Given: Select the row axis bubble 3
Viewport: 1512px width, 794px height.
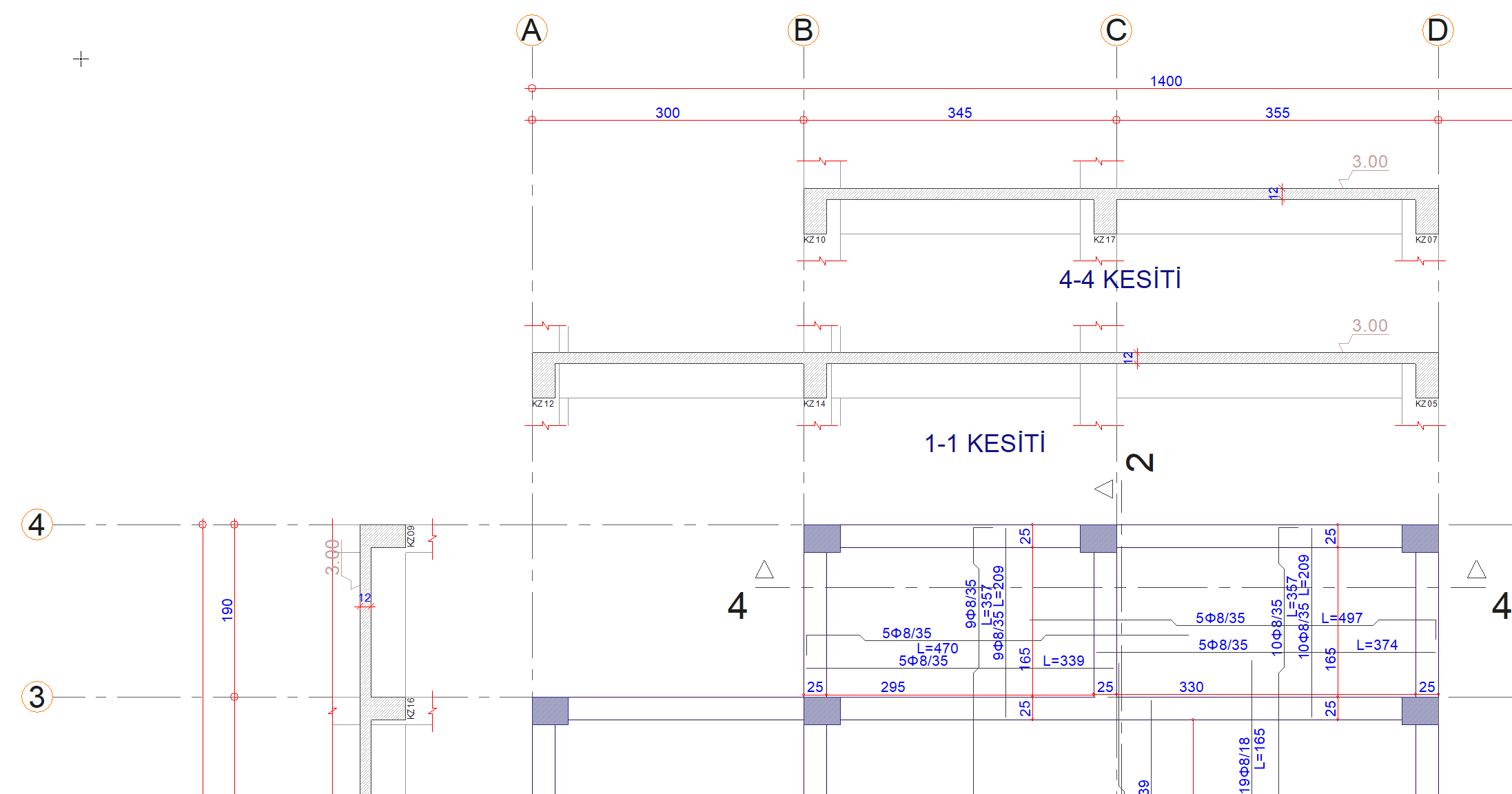Looking at the screenshot, I should click(x=37, y=697).
